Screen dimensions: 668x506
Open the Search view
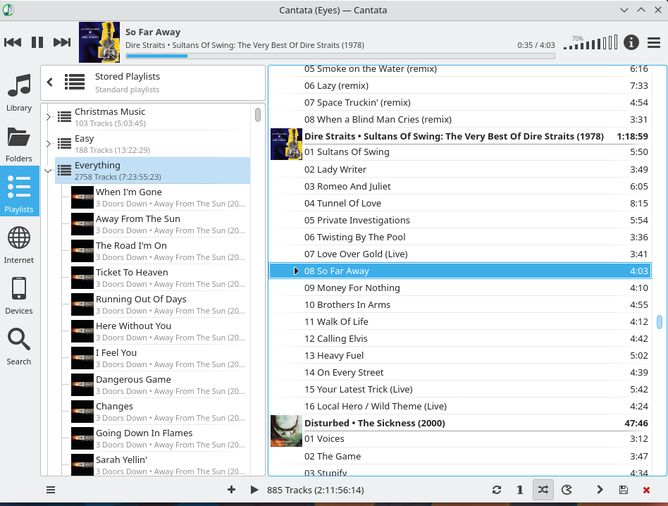[x=19, y=346]
